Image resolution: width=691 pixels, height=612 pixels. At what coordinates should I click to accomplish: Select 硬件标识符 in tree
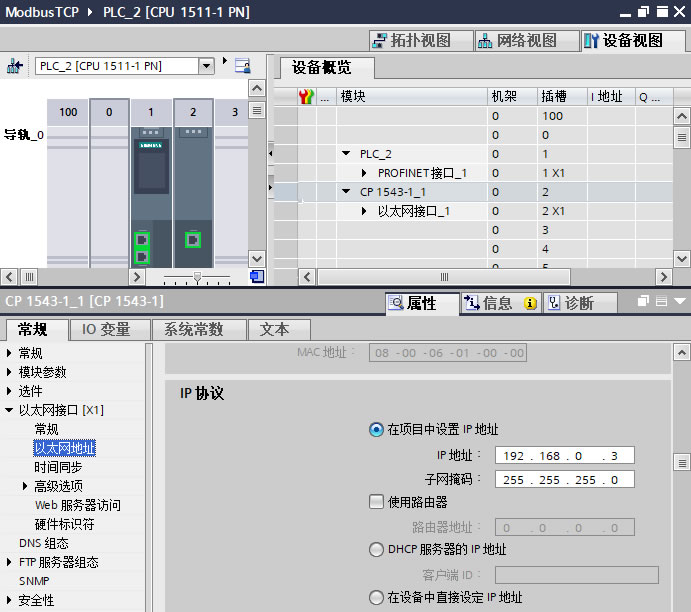click(x=64, y=524)
